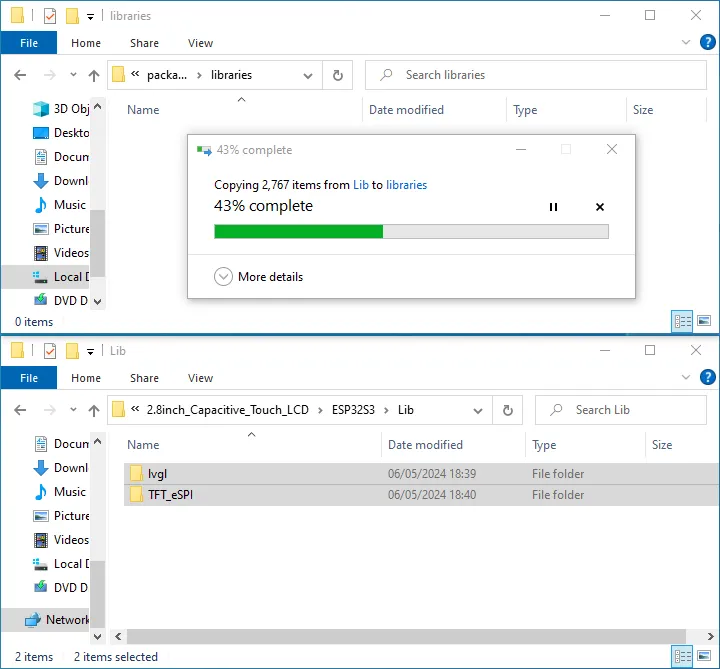Go up one level in libraries window
The height and width of the screenshot is (669, 720).
(94, 75)
